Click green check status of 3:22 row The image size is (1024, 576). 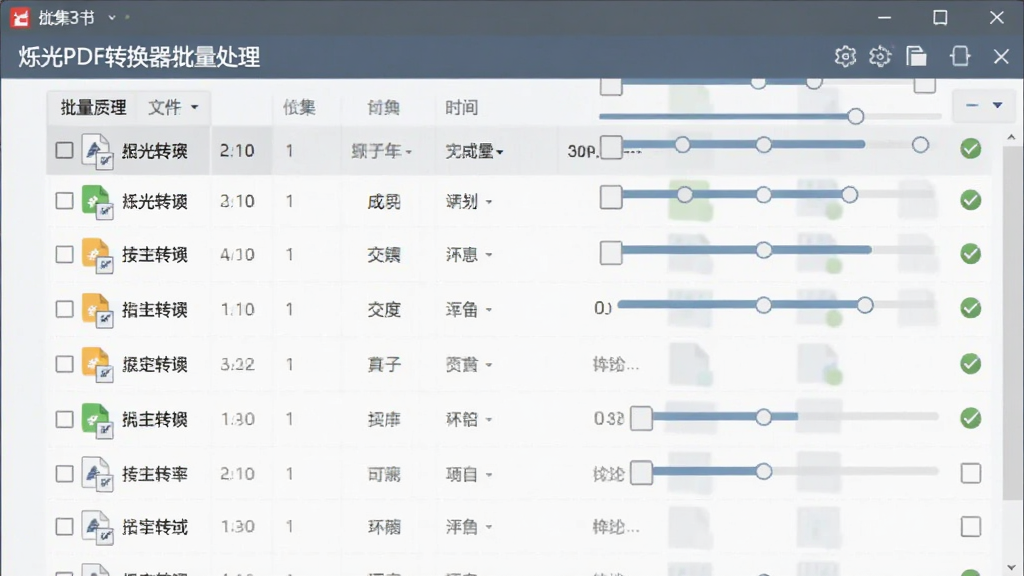(970, 364)
